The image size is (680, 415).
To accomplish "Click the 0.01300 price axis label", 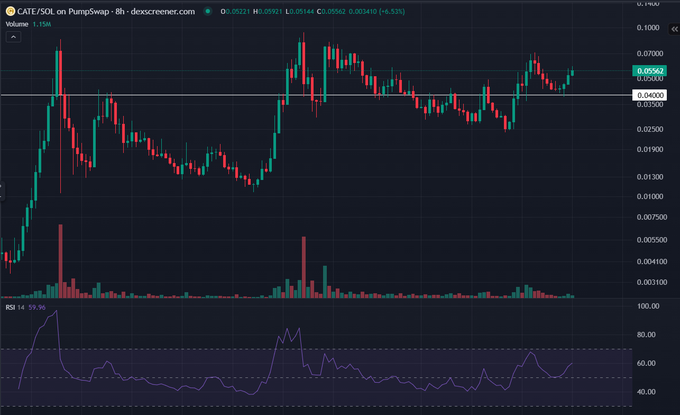I will coord(650,177).
